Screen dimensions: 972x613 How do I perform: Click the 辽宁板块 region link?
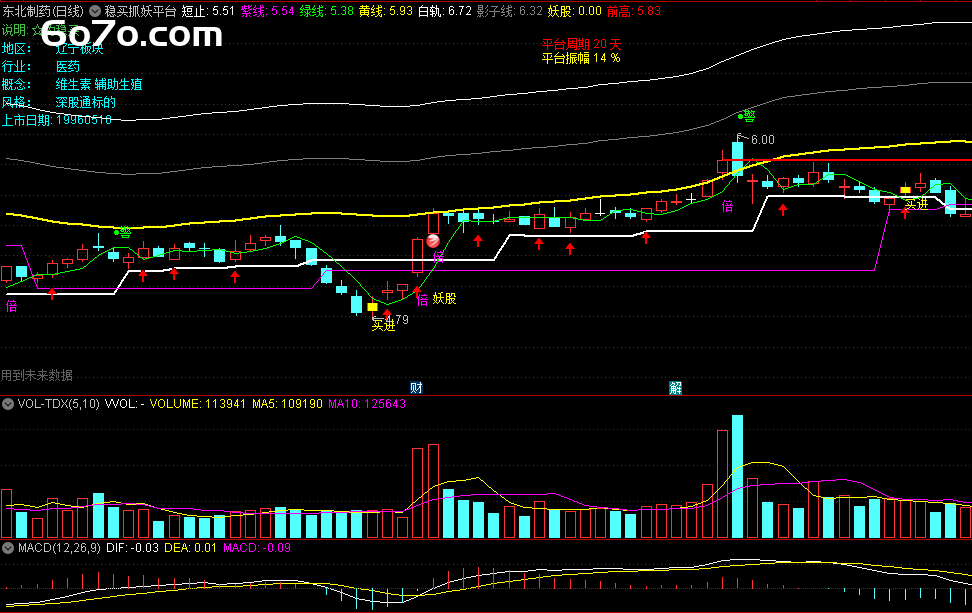pos(79,48)
